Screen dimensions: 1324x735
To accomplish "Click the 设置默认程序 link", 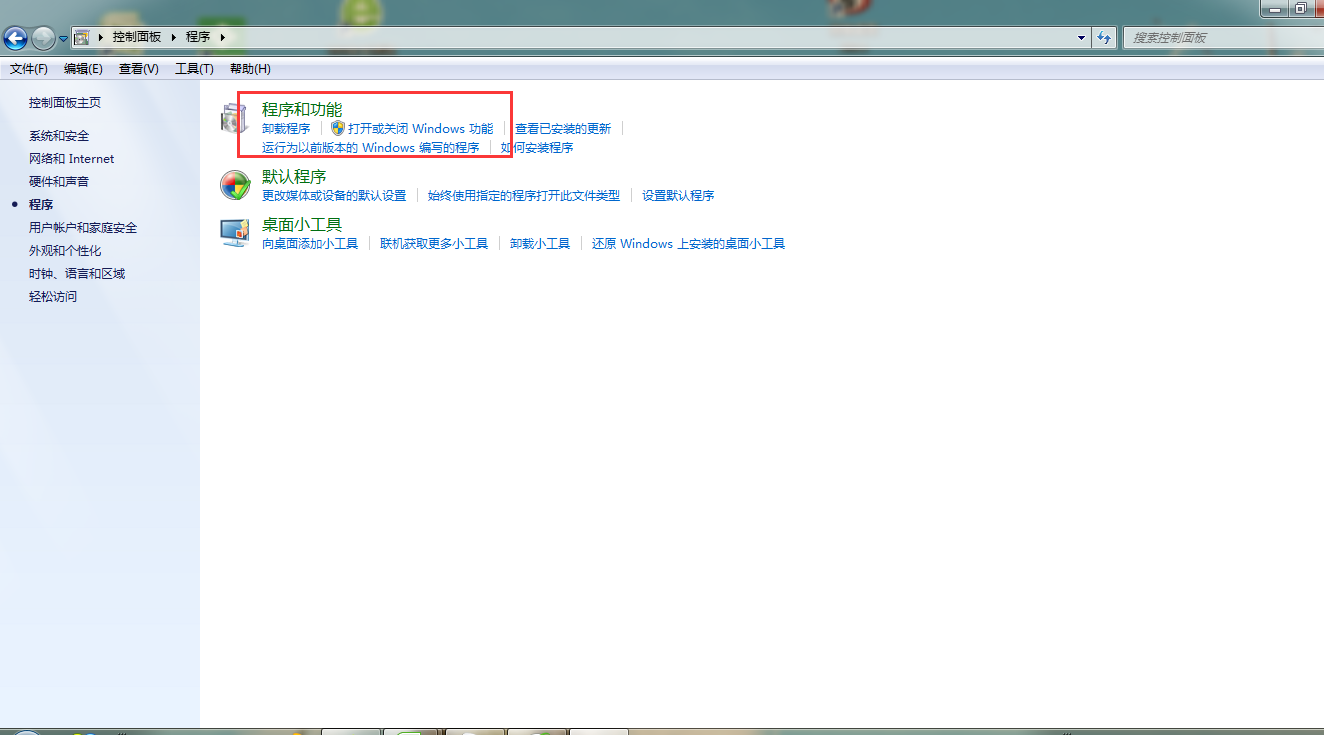I will (x=678, y=196).
